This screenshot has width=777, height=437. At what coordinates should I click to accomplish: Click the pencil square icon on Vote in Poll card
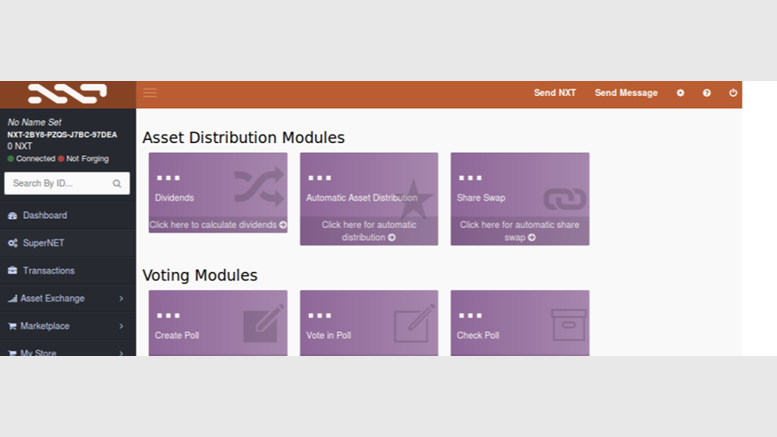(x=415, y=324)
